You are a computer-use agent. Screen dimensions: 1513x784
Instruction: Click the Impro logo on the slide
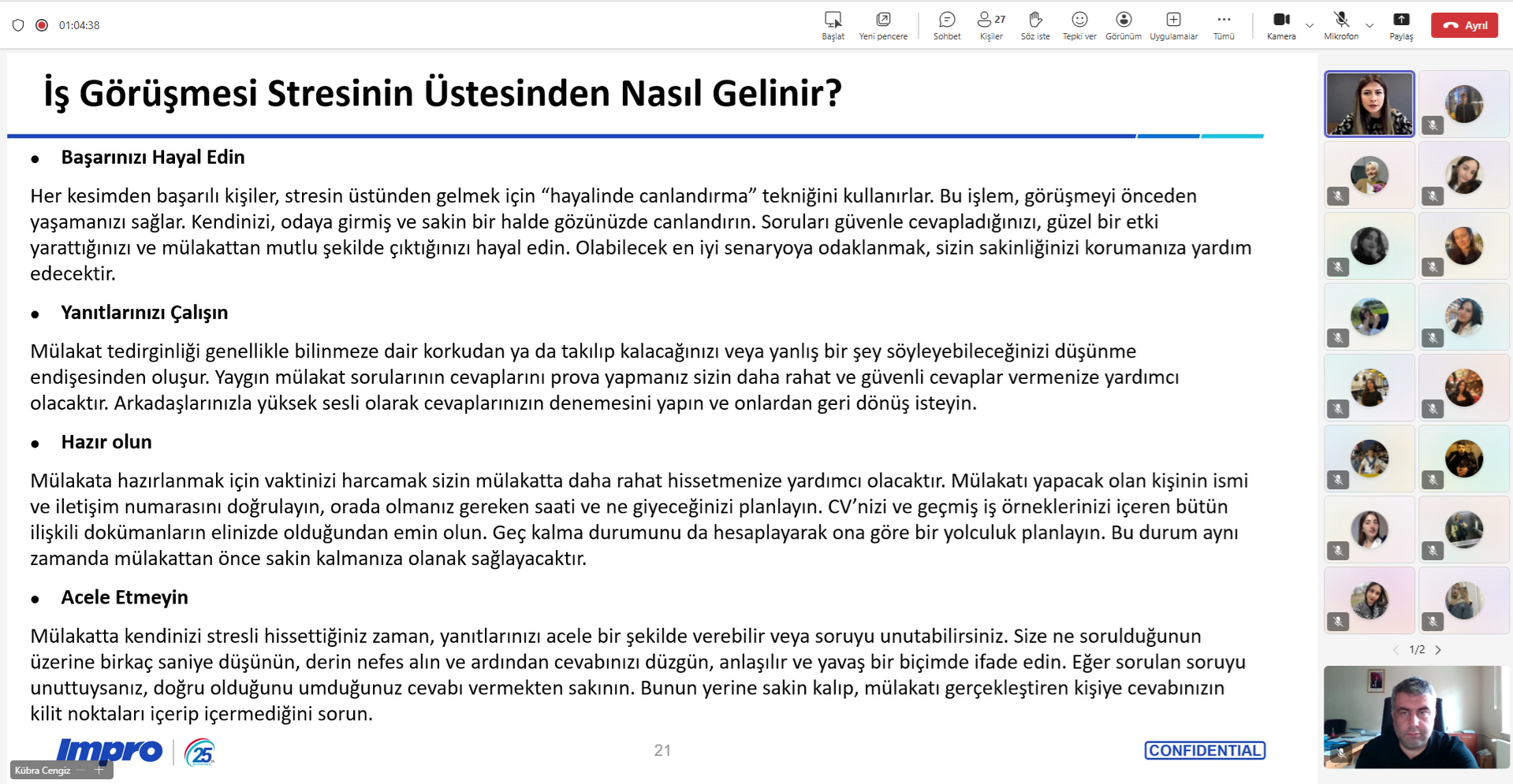110,752
